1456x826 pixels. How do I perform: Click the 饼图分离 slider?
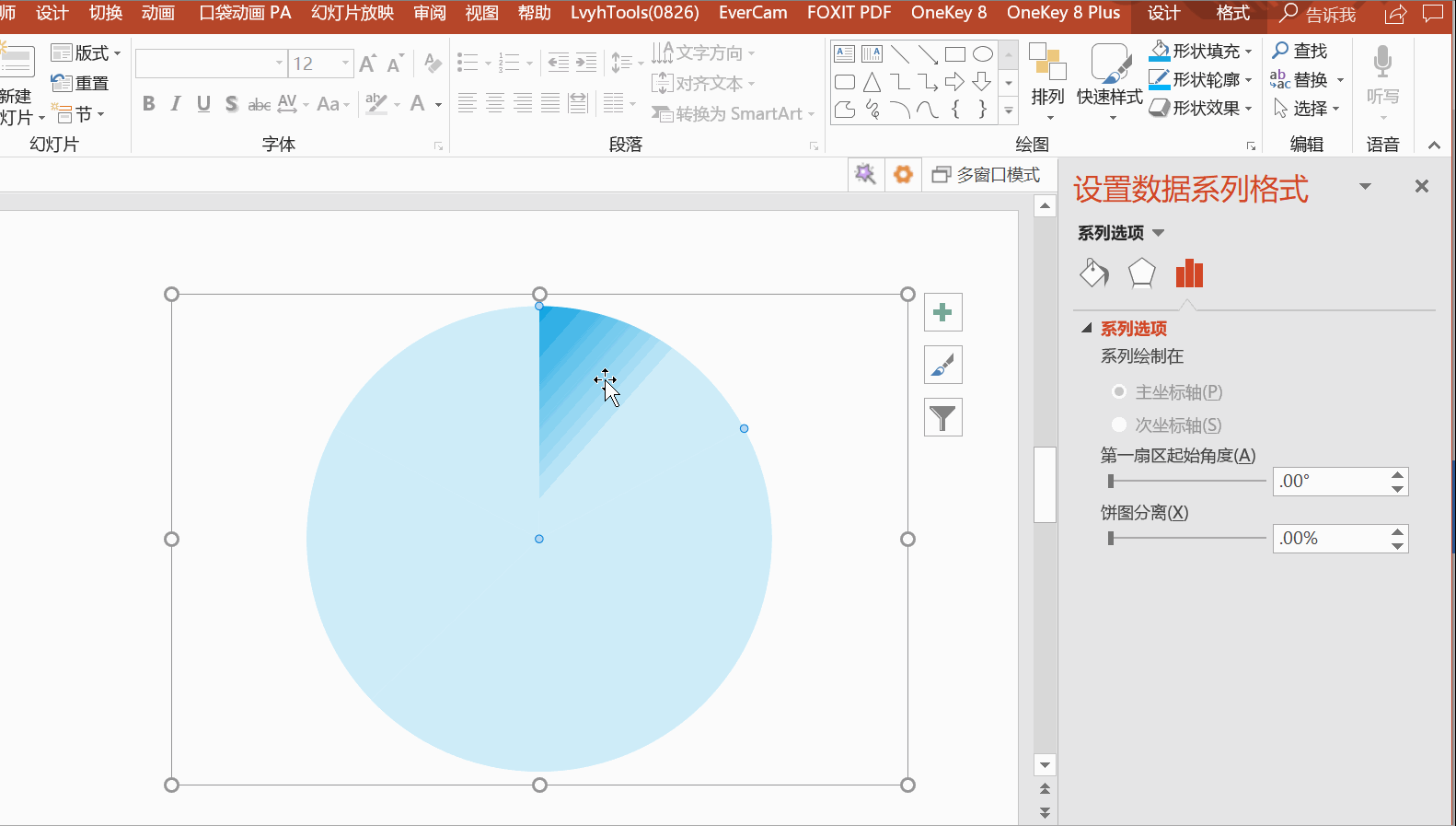click(x=1187, y=538)
